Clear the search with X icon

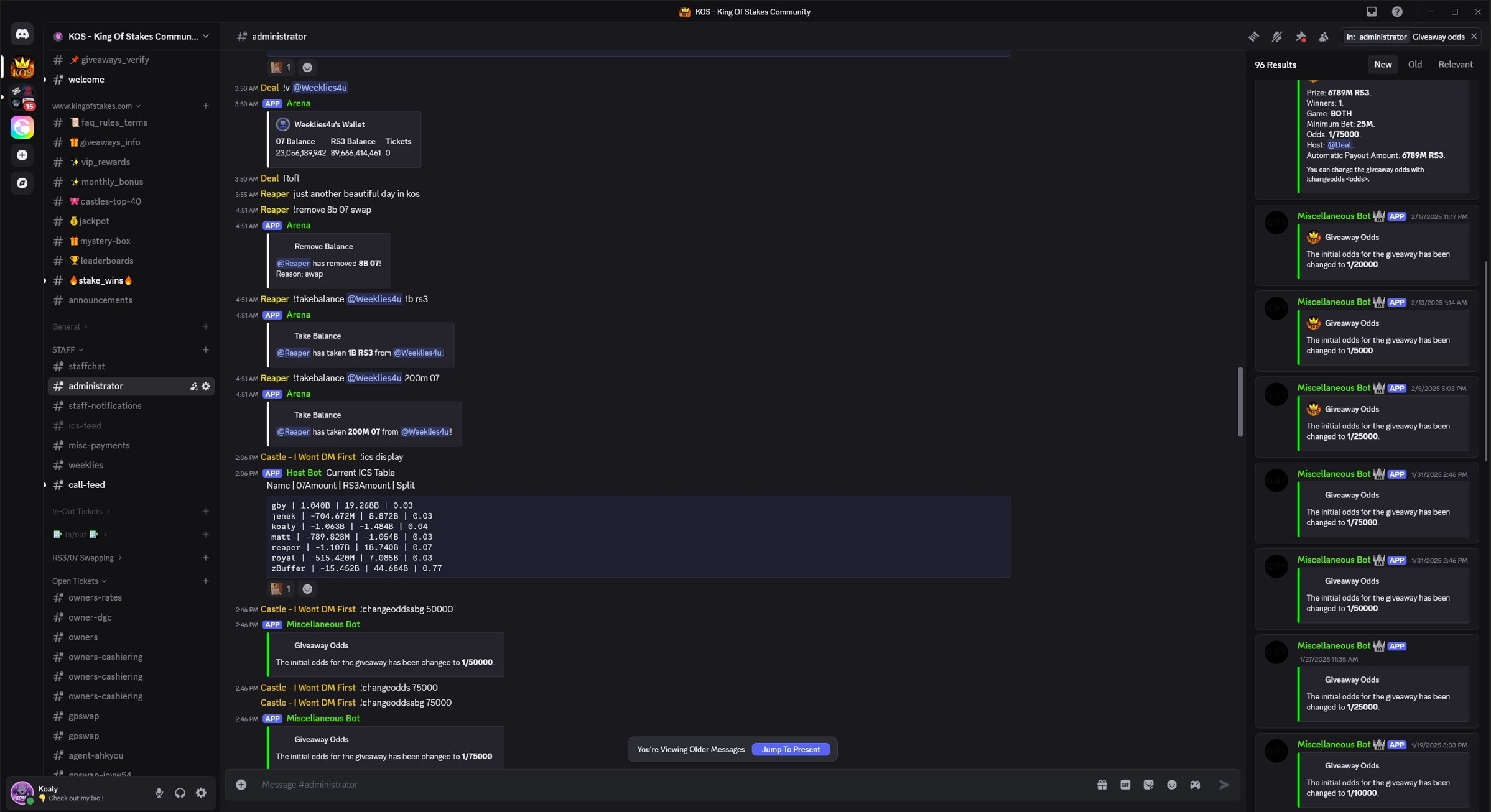pyautogui.click(x=1474, y=37)
